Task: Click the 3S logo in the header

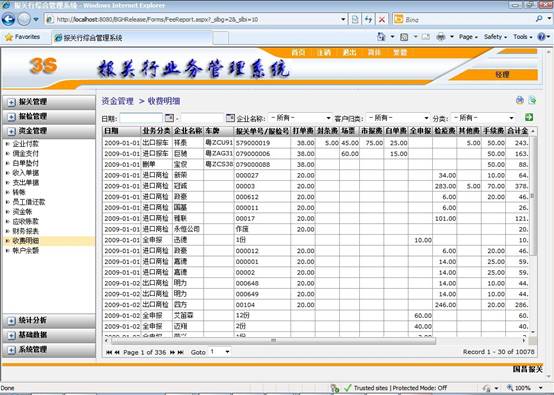Action: click(43, 66)
